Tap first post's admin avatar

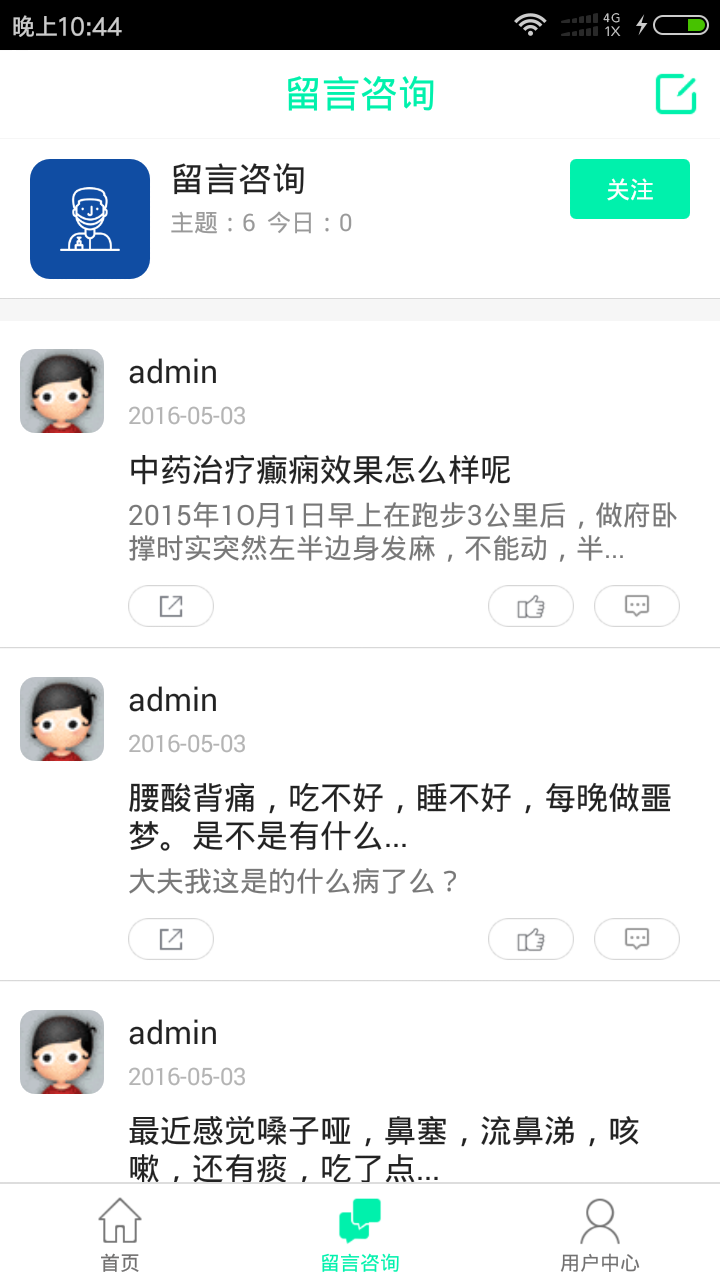(x=62, y=391)
